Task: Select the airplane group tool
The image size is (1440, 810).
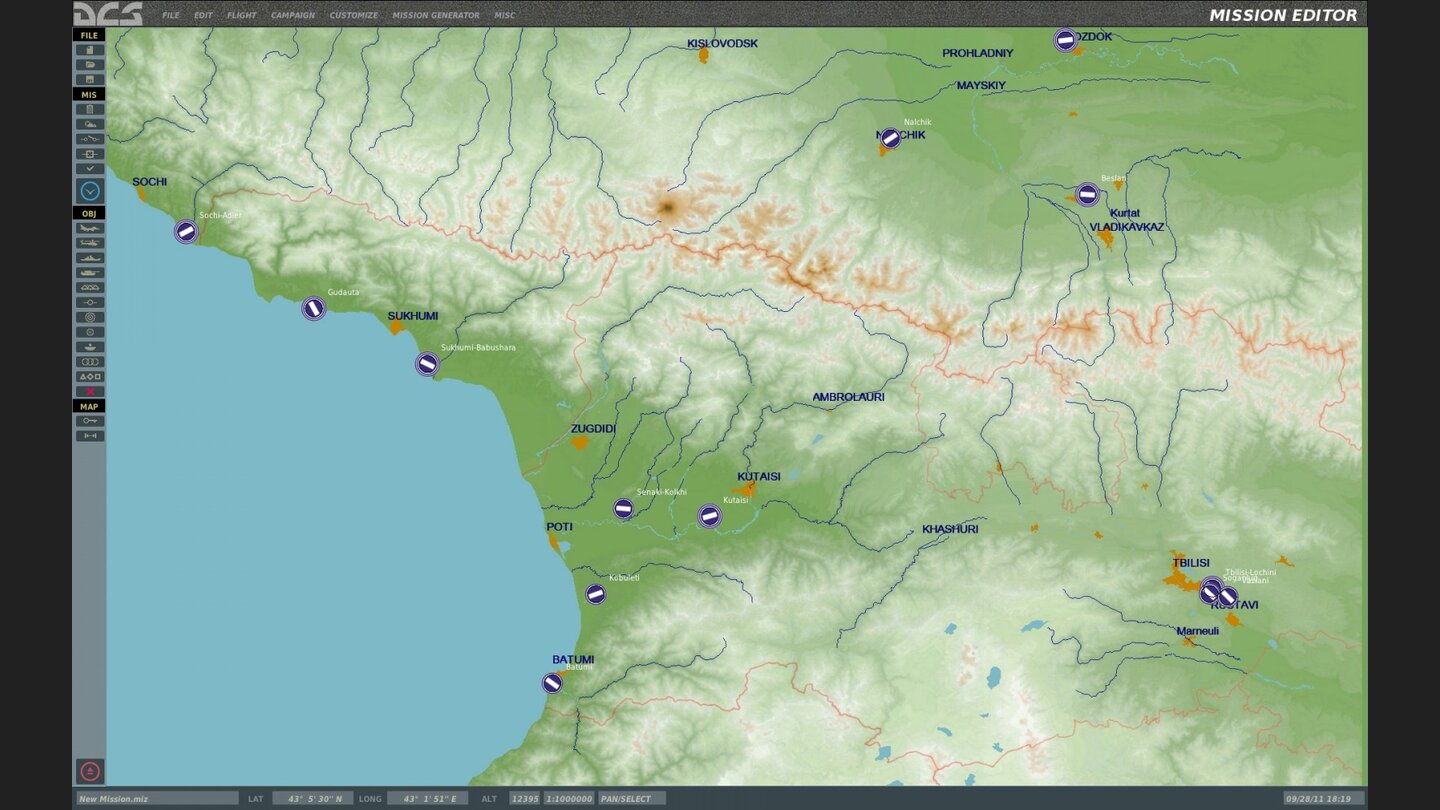Action: 90,228
